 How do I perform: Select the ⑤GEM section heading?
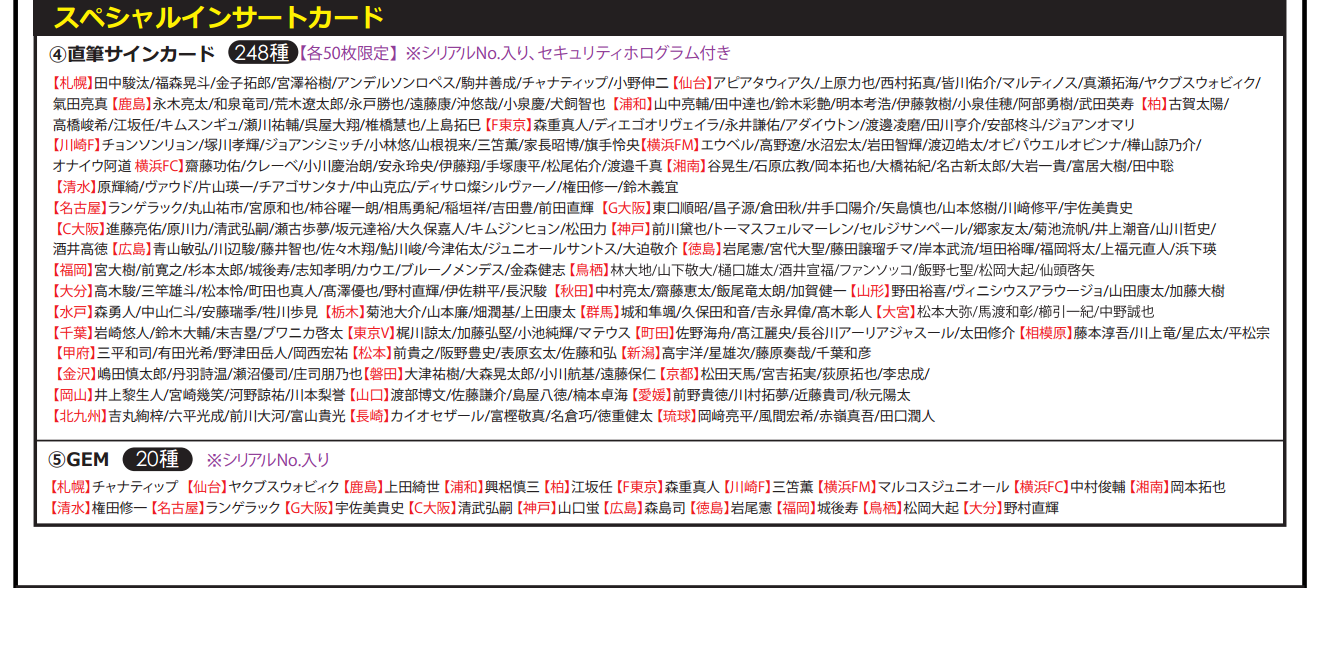click(x=79, y=460)
